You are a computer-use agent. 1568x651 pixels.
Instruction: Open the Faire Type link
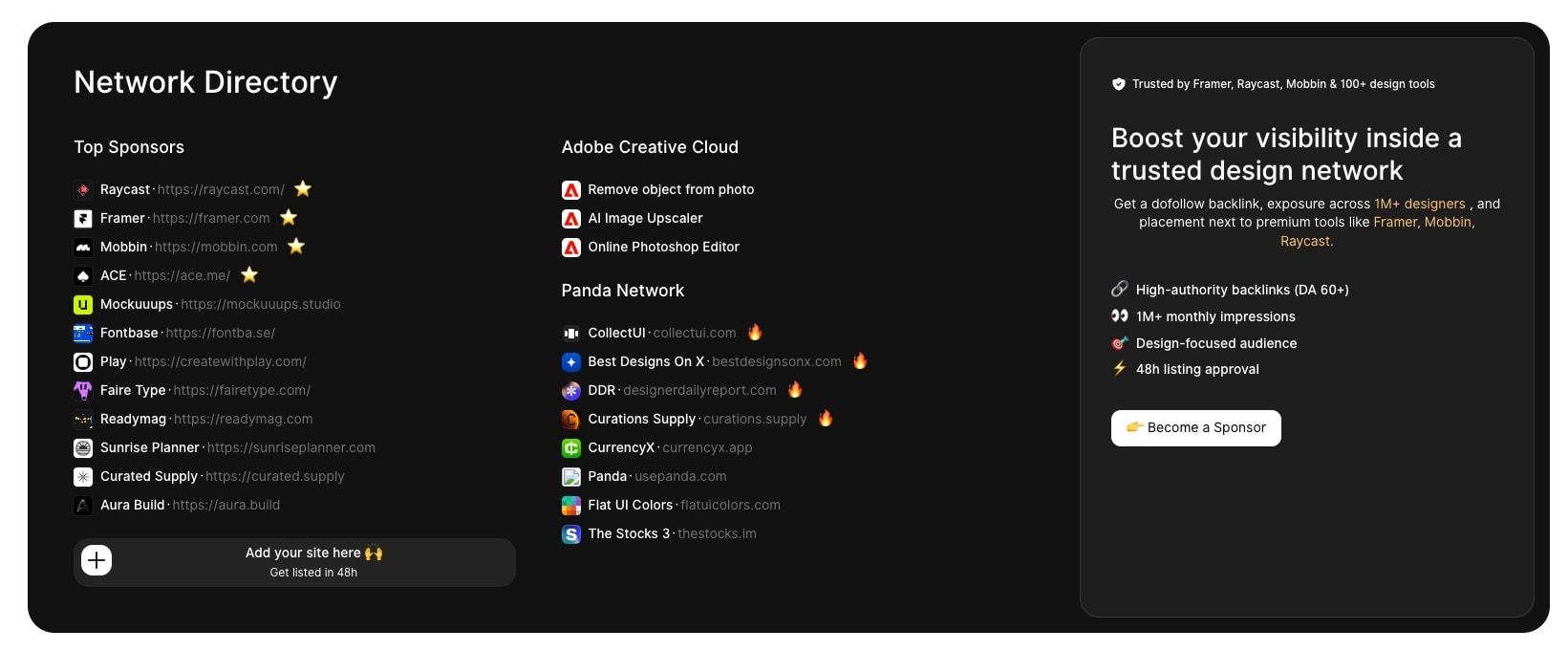click(205, 390)
